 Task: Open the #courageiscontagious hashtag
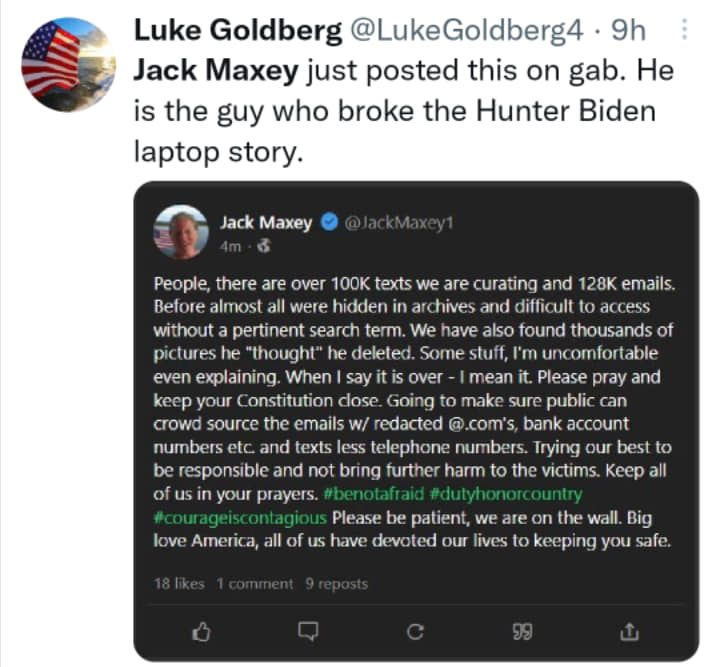coord(240,518)
